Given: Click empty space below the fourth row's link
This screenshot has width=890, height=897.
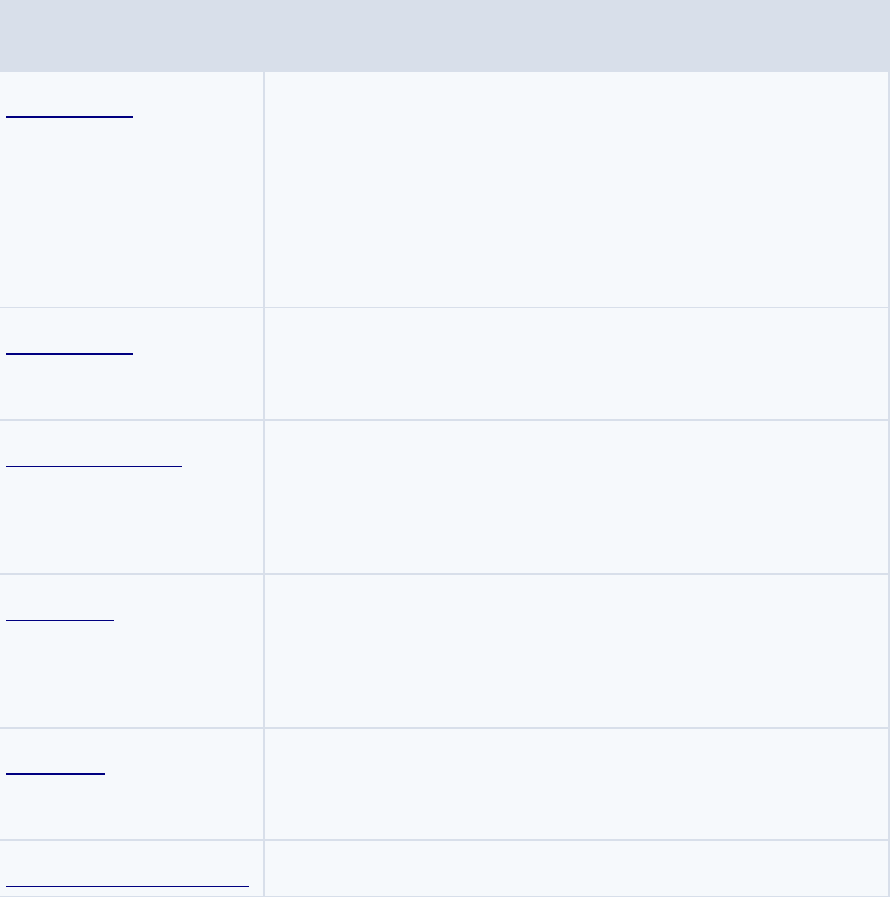Looking at the screenshot, I should (x=132, y=675).
